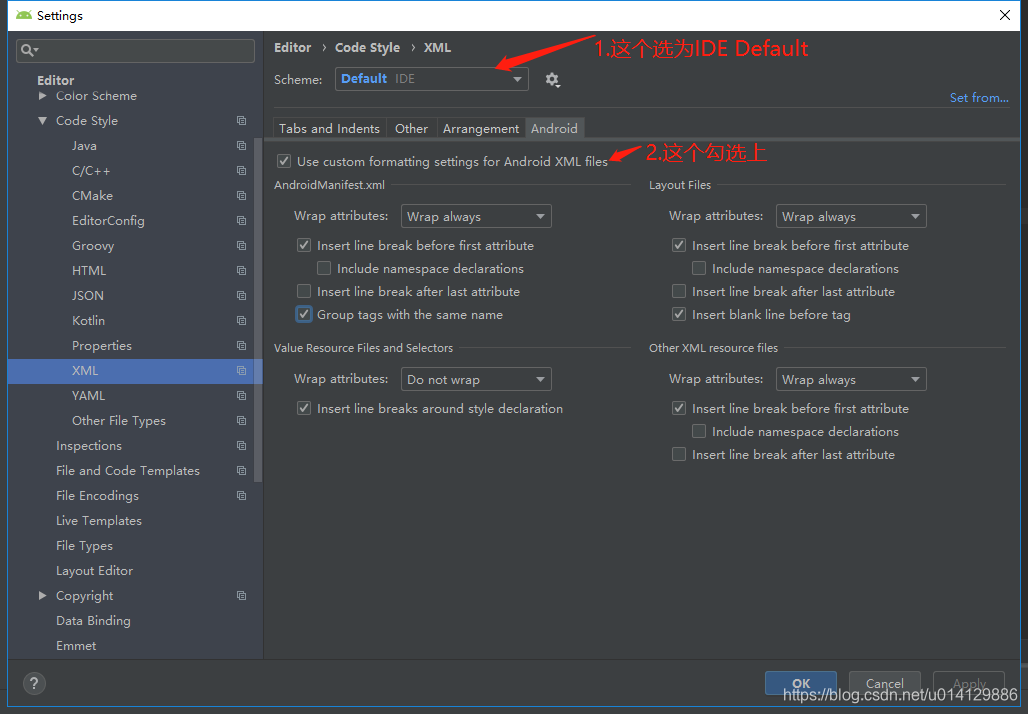The image size is (1028, 714).
Task: Click the help question mark button
Action: coord(34,684)
